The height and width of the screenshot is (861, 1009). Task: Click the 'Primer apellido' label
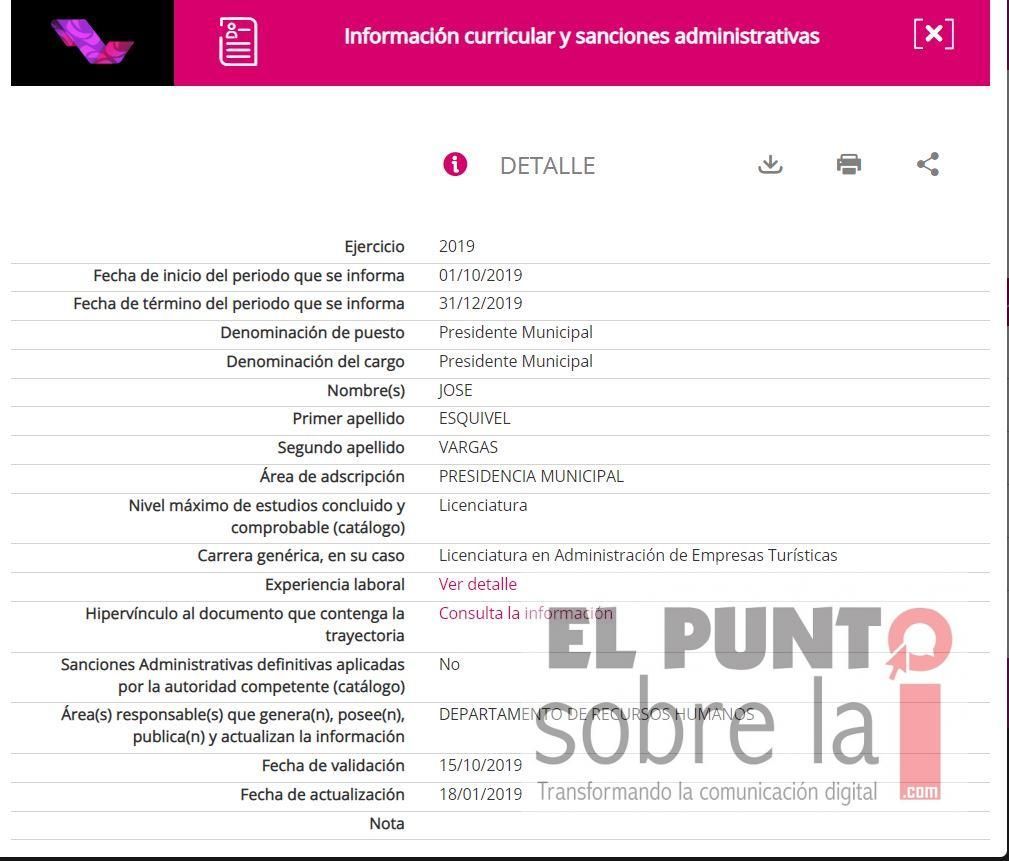click(349, 419)
